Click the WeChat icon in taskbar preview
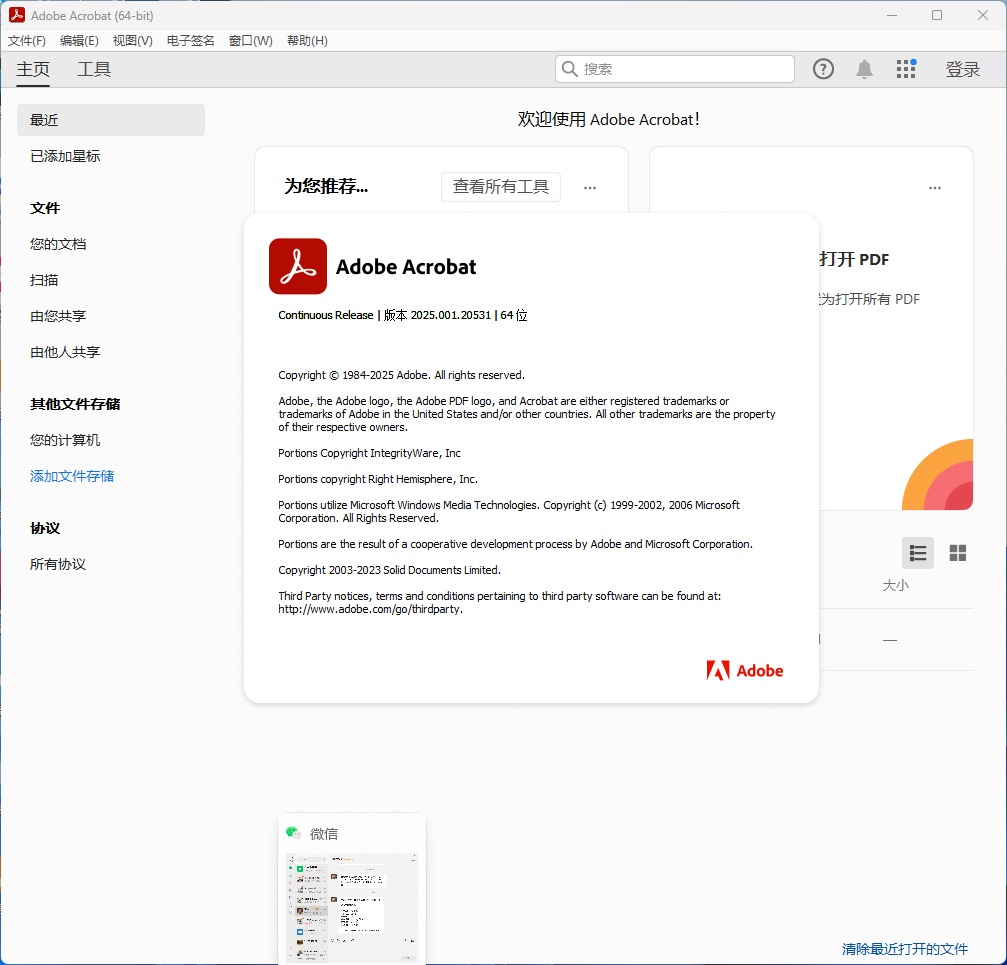This screenshot has height=965, width=1007. coord(293,833)
